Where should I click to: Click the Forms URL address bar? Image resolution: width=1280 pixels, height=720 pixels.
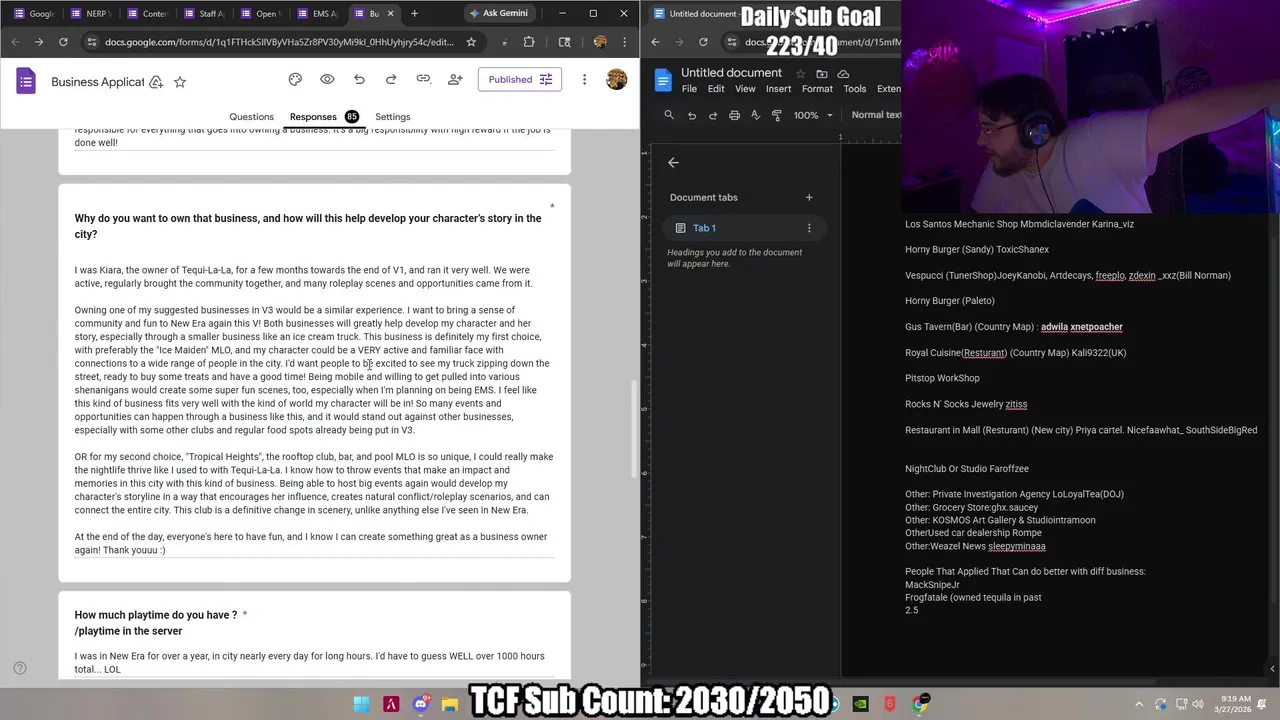tap(279, 42)
